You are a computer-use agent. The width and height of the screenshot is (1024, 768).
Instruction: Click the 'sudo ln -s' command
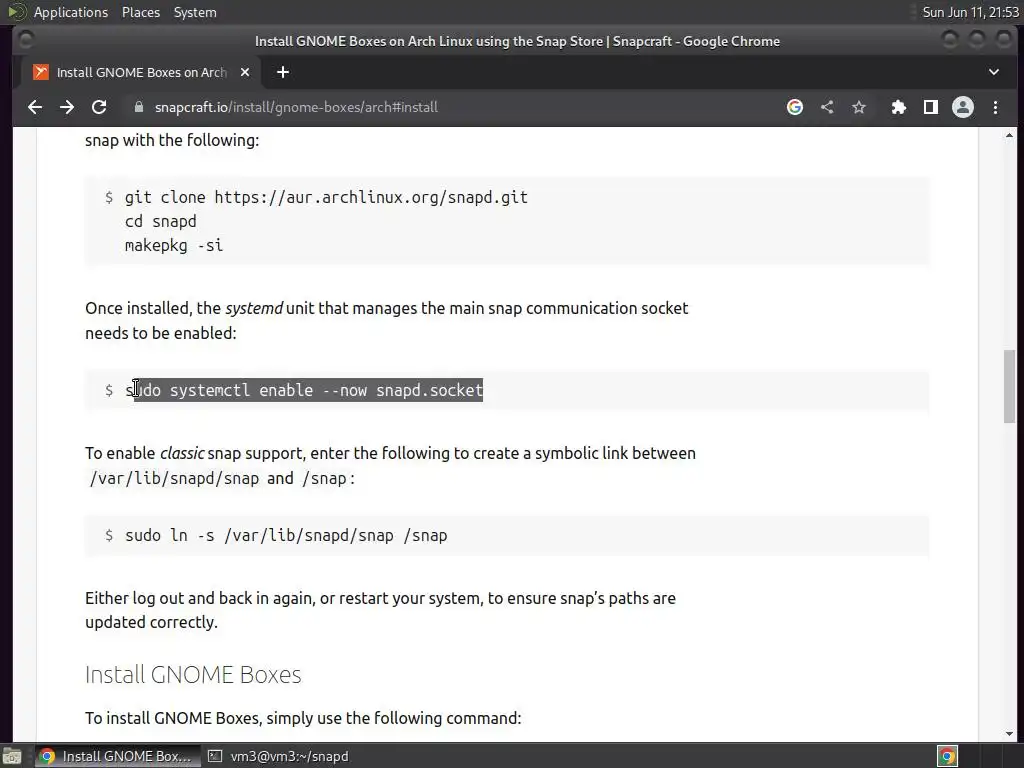click(x=286, y=536)
